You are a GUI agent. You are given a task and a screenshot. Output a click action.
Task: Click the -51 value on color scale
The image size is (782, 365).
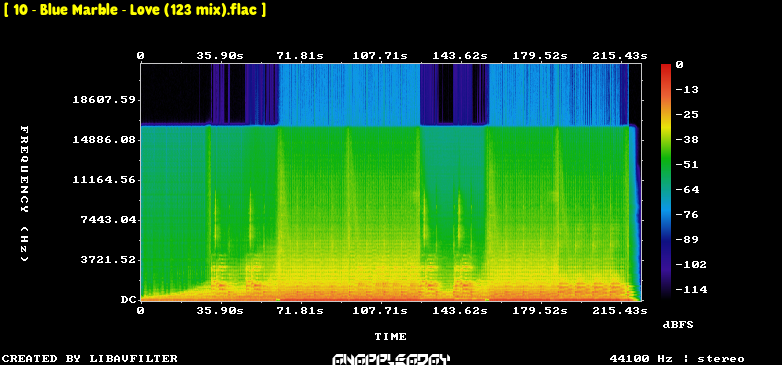(688, 165)
